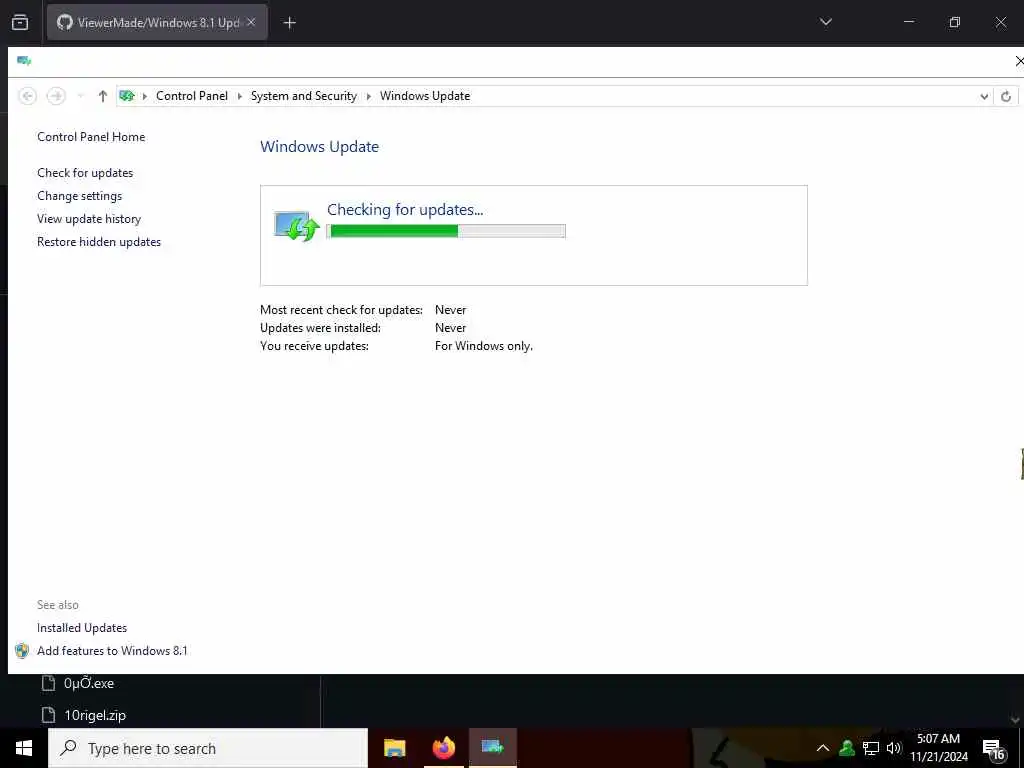
Task: Select System and Security breadcrumb
Action: tap(304, 96)
